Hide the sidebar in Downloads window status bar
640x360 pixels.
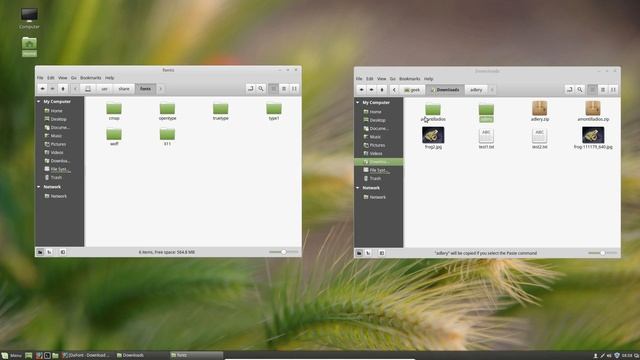coord(382,253)
